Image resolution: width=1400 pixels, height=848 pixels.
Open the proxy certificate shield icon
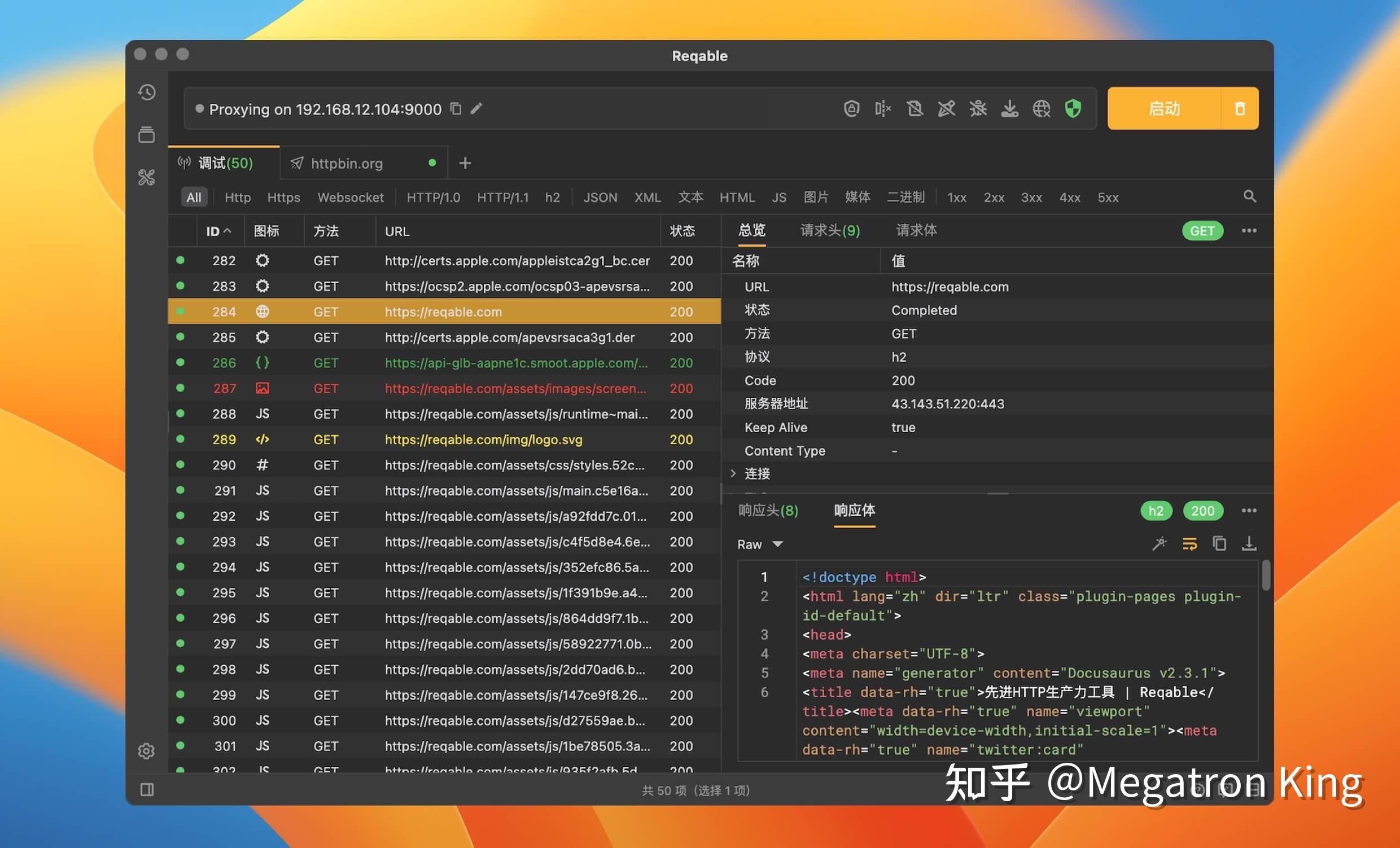[x=1074, y=108]
